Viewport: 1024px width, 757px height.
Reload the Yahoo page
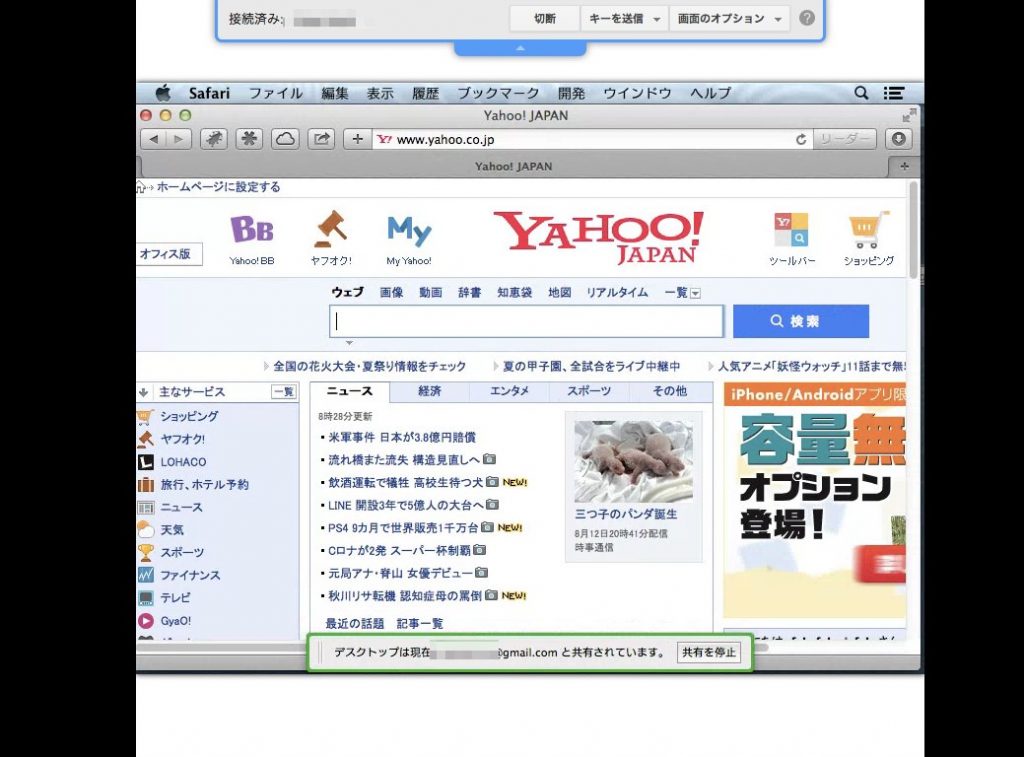pyautogui.click(x=801, y=139)
